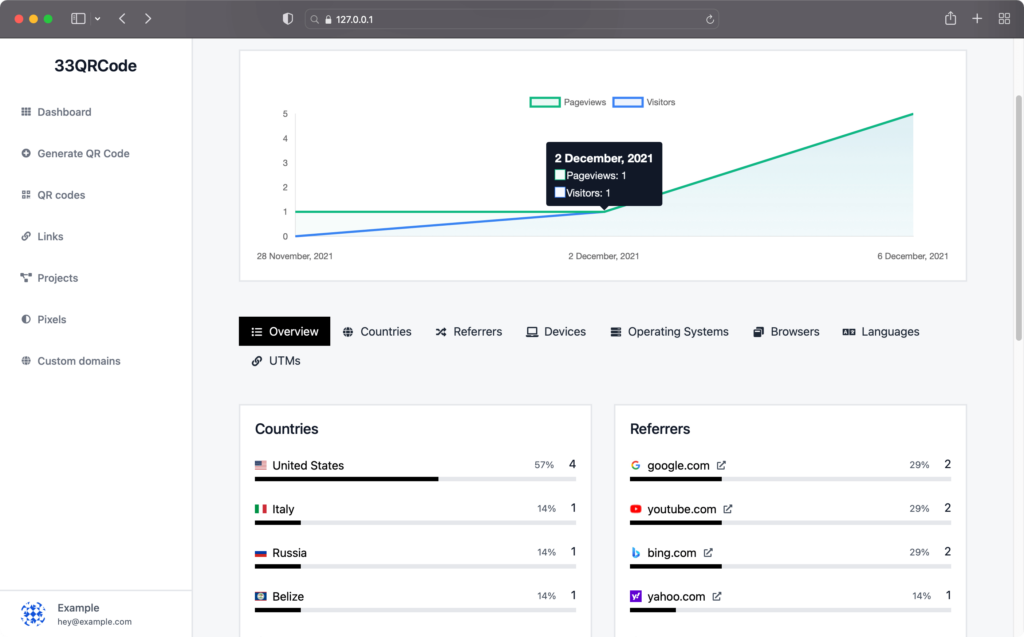Click the page reload icon
This screenshot has width=1024, height=637.
pos(710,19)
